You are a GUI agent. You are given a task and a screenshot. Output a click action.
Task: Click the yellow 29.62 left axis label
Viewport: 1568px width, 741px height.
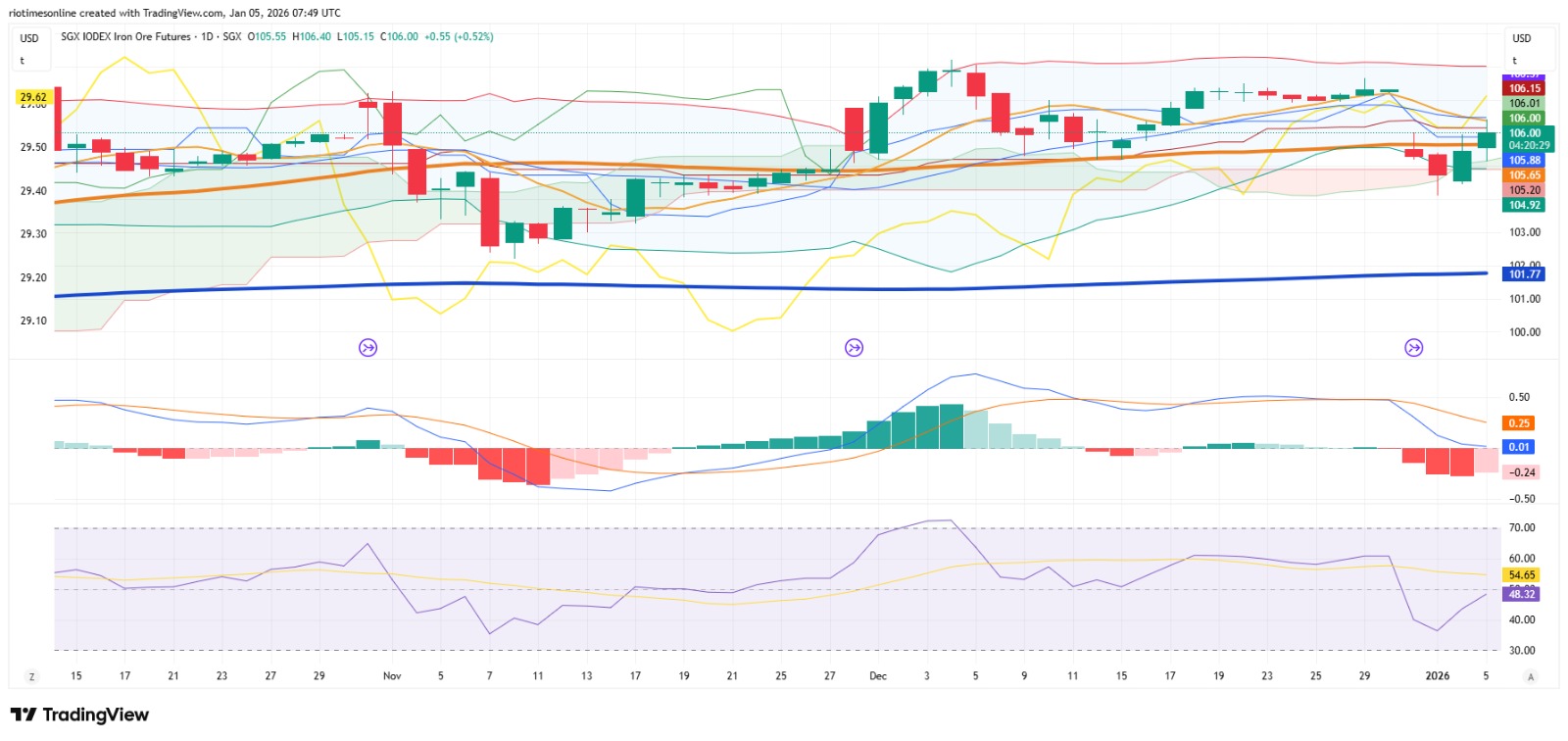coord(33,97)
